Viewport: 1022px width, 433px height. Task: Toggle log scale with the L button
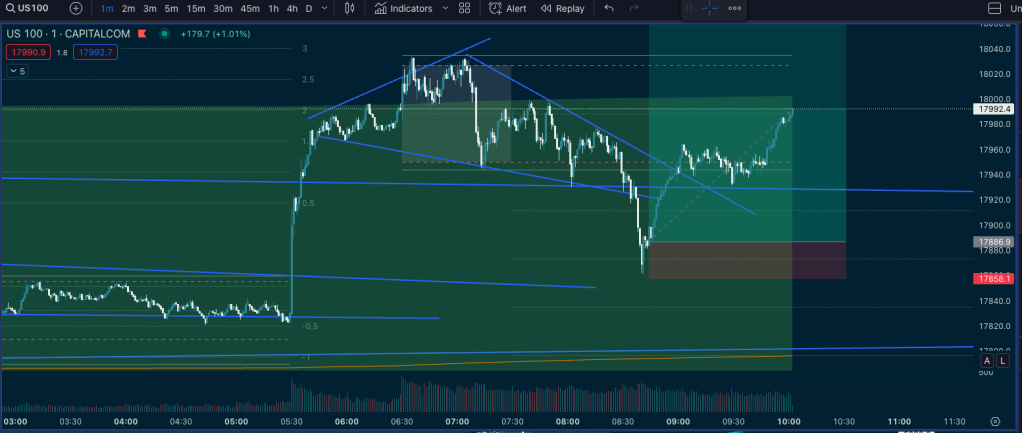coord(1002,360)
